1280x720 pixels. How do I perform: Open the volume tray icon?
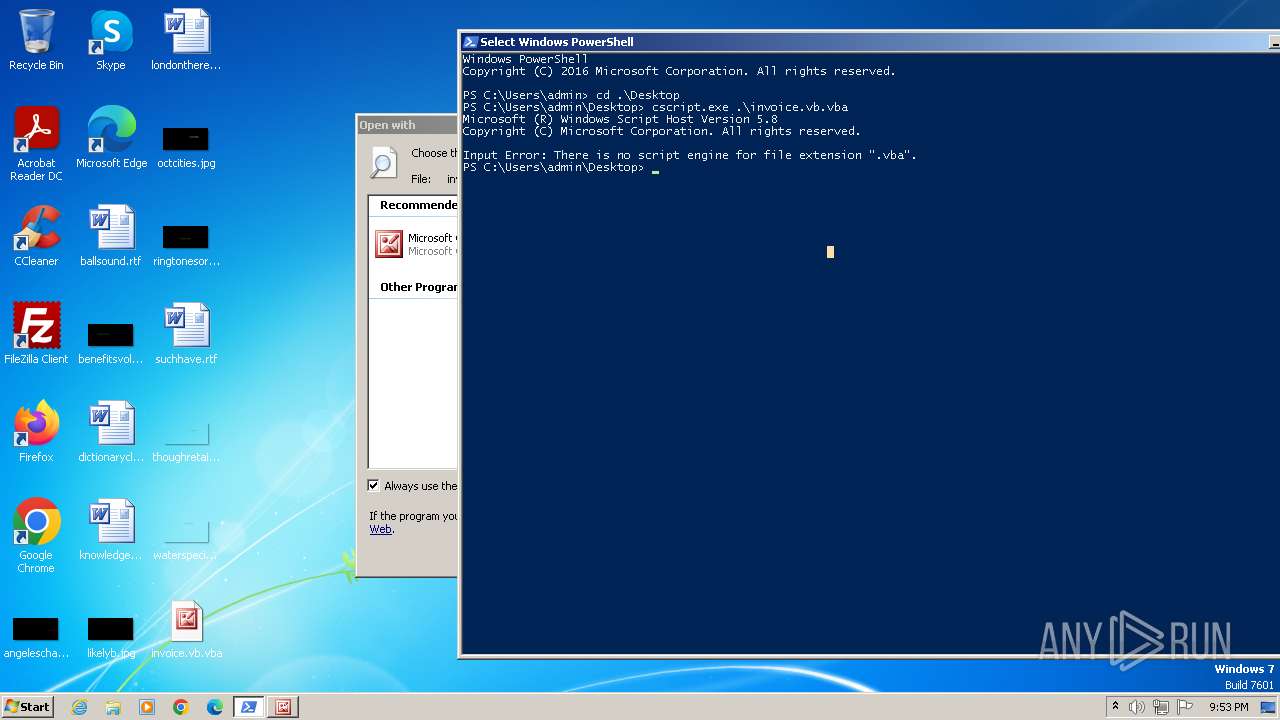point(1137,707)
